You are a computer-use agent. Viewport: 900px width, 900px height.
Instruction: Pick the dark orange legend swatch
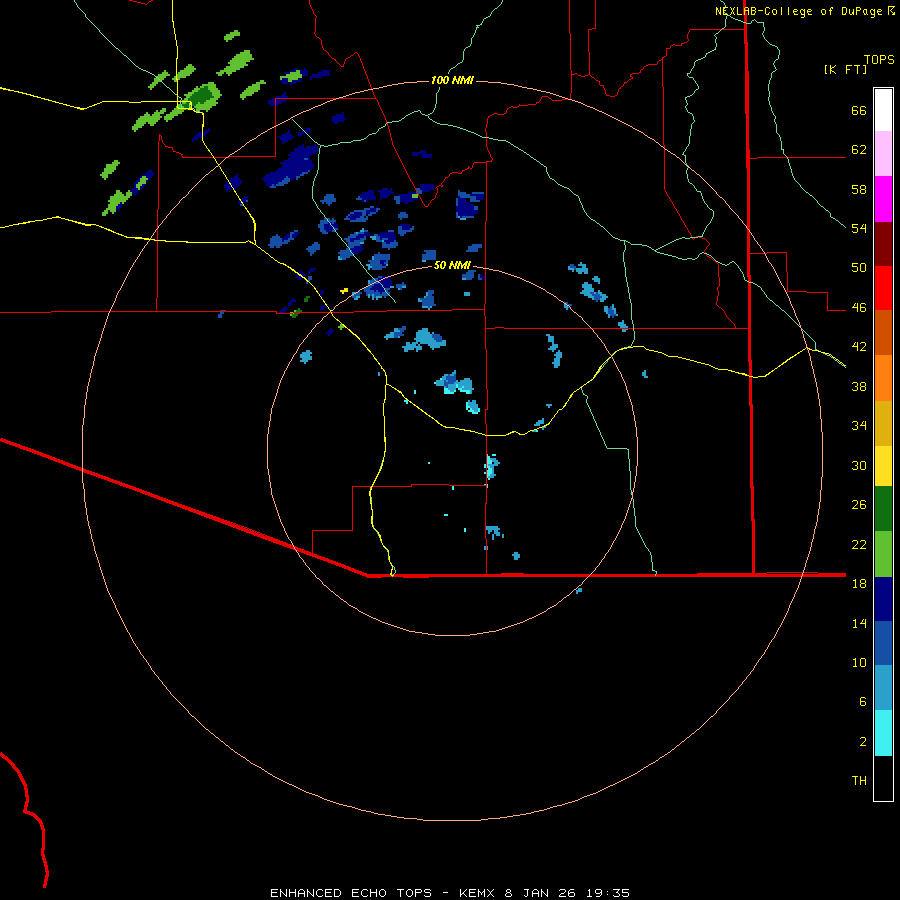[883, 332]
